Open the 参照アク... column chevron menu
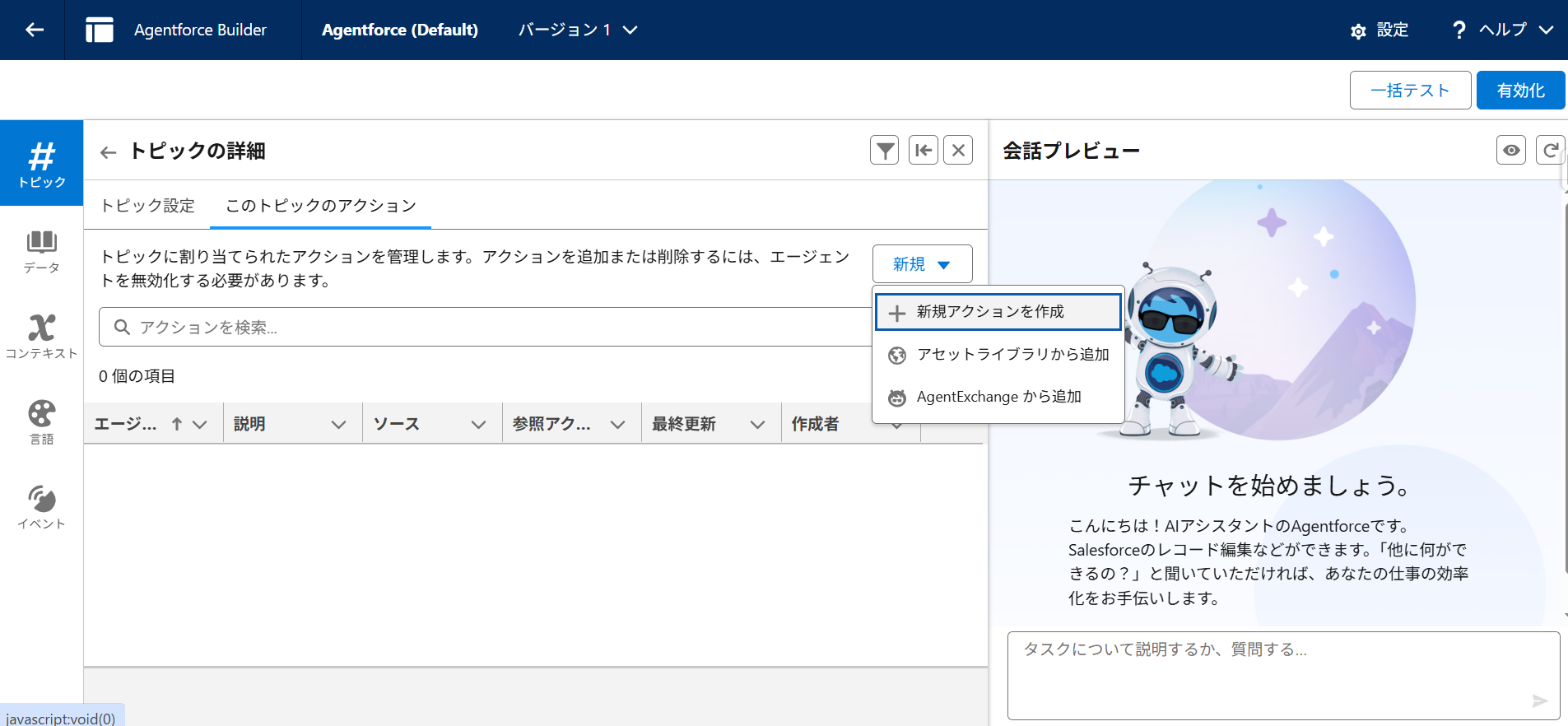1568x726 pixels. click(618, 425)
